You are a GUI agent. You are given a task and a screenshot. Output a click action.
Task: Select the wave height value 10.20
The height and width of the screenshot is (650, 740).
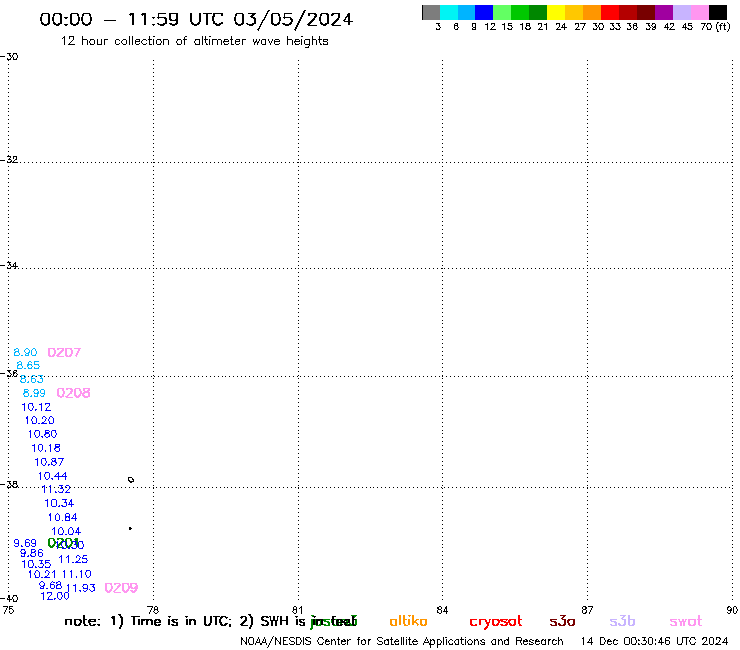point(40,420)
